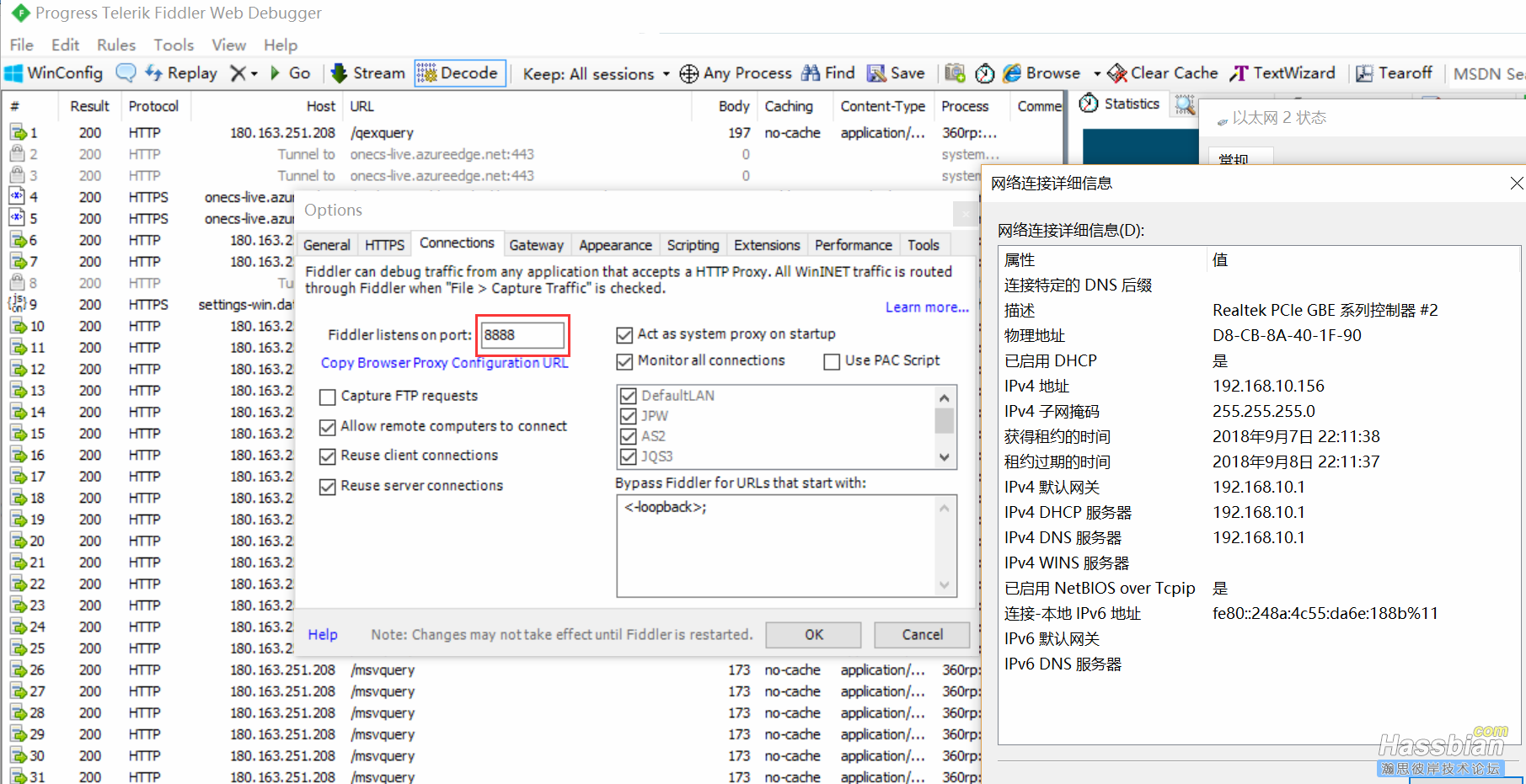Screen dimensions: 1526x784
Task: Select session 9 js icon
Action: [18, 303]
